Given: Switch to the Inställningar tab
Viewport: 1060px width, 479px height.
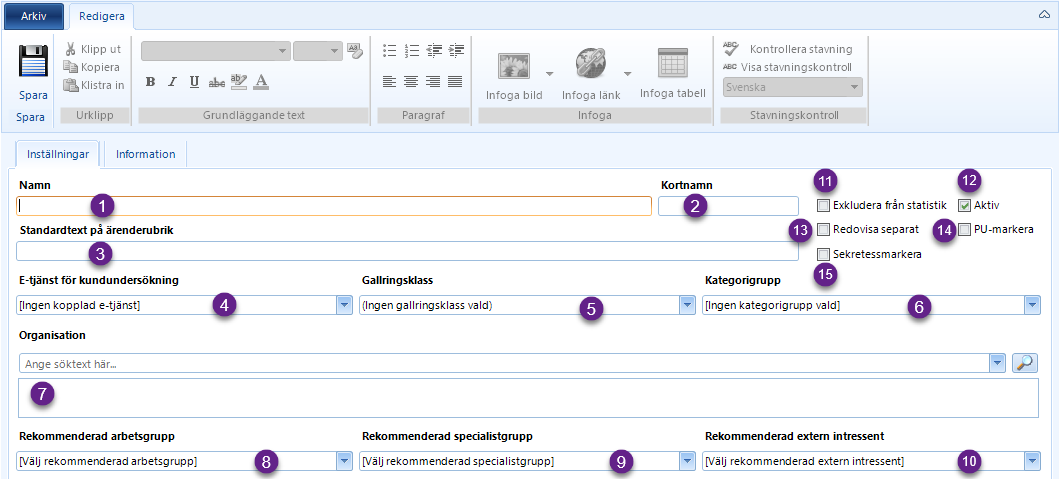Looking at the screenshot, I should tap(57, 154).
